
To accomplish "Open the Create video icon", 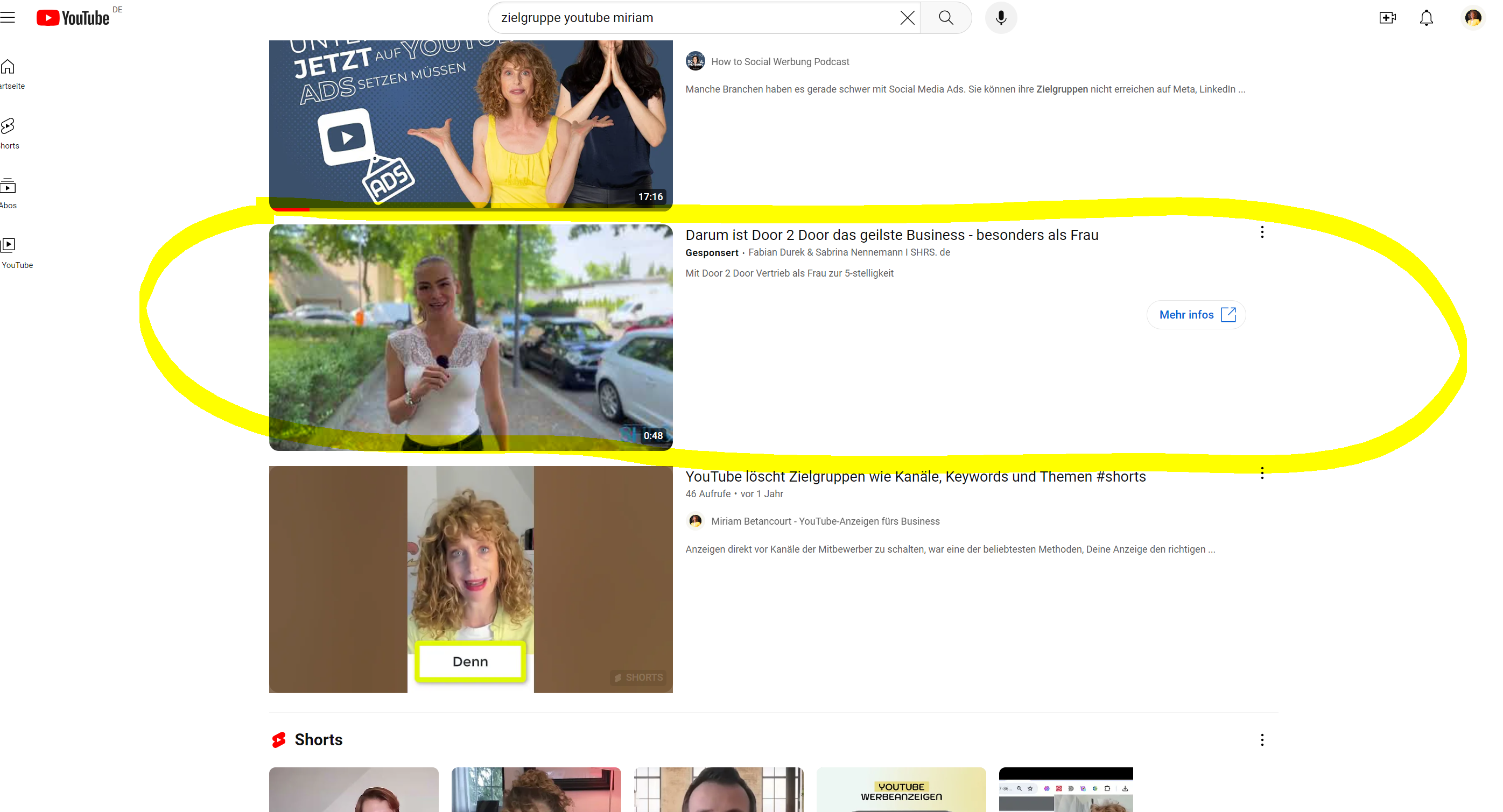I will (1387, 18).
